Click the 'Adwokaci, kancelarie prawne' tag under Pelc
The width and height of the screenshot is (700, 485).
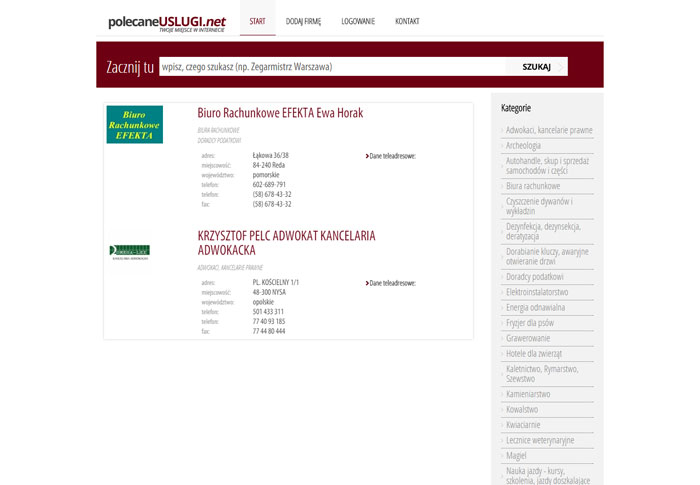(x=230, y=268)
